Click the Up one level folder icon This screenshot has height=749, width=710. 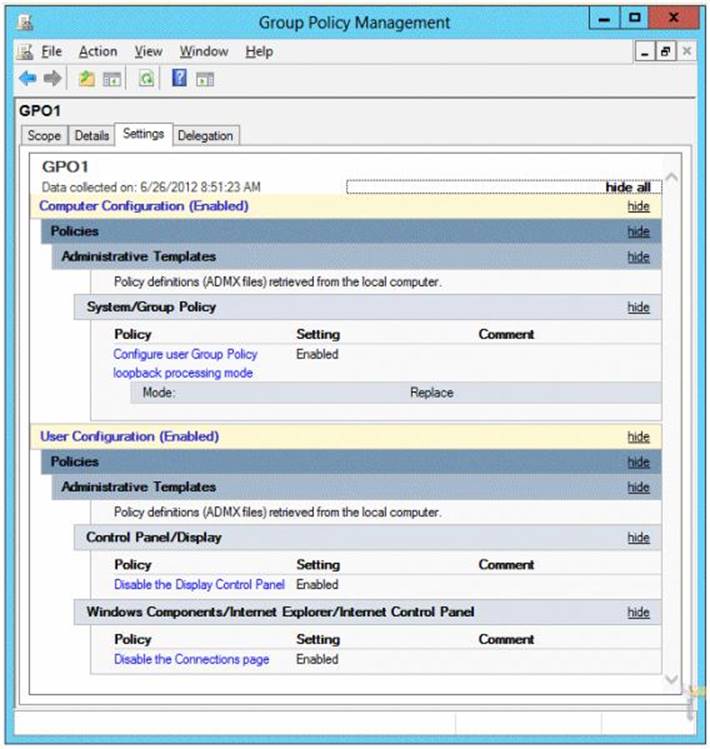tap(87, 79)
